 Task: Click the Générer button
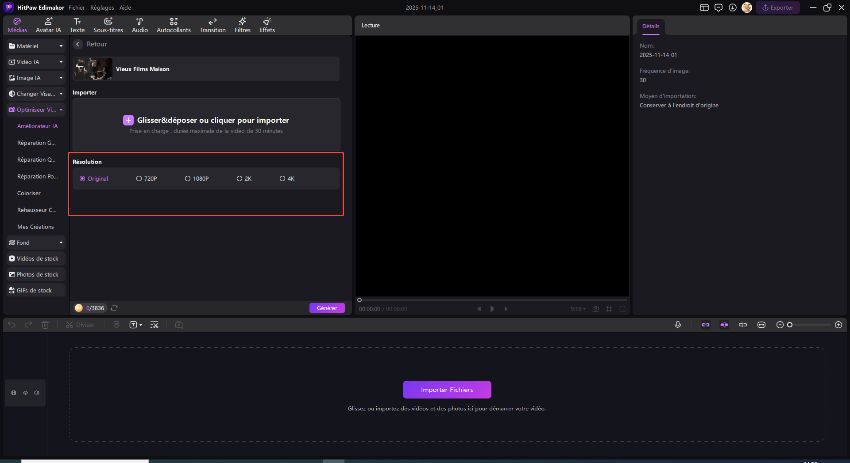click(327, 308)
